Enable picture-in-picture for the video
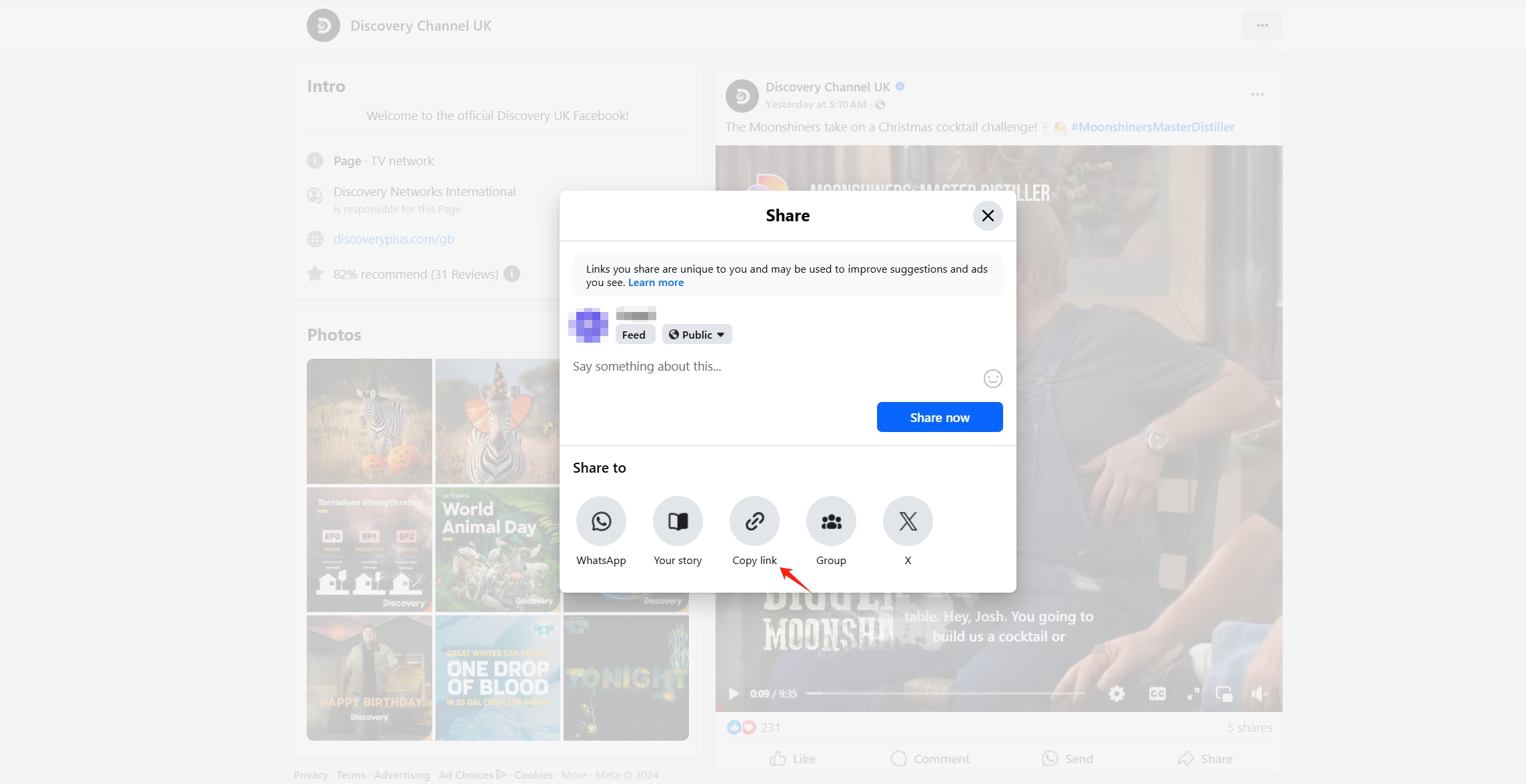Screen dimensions: 1526x784 tap(1224, 693)
